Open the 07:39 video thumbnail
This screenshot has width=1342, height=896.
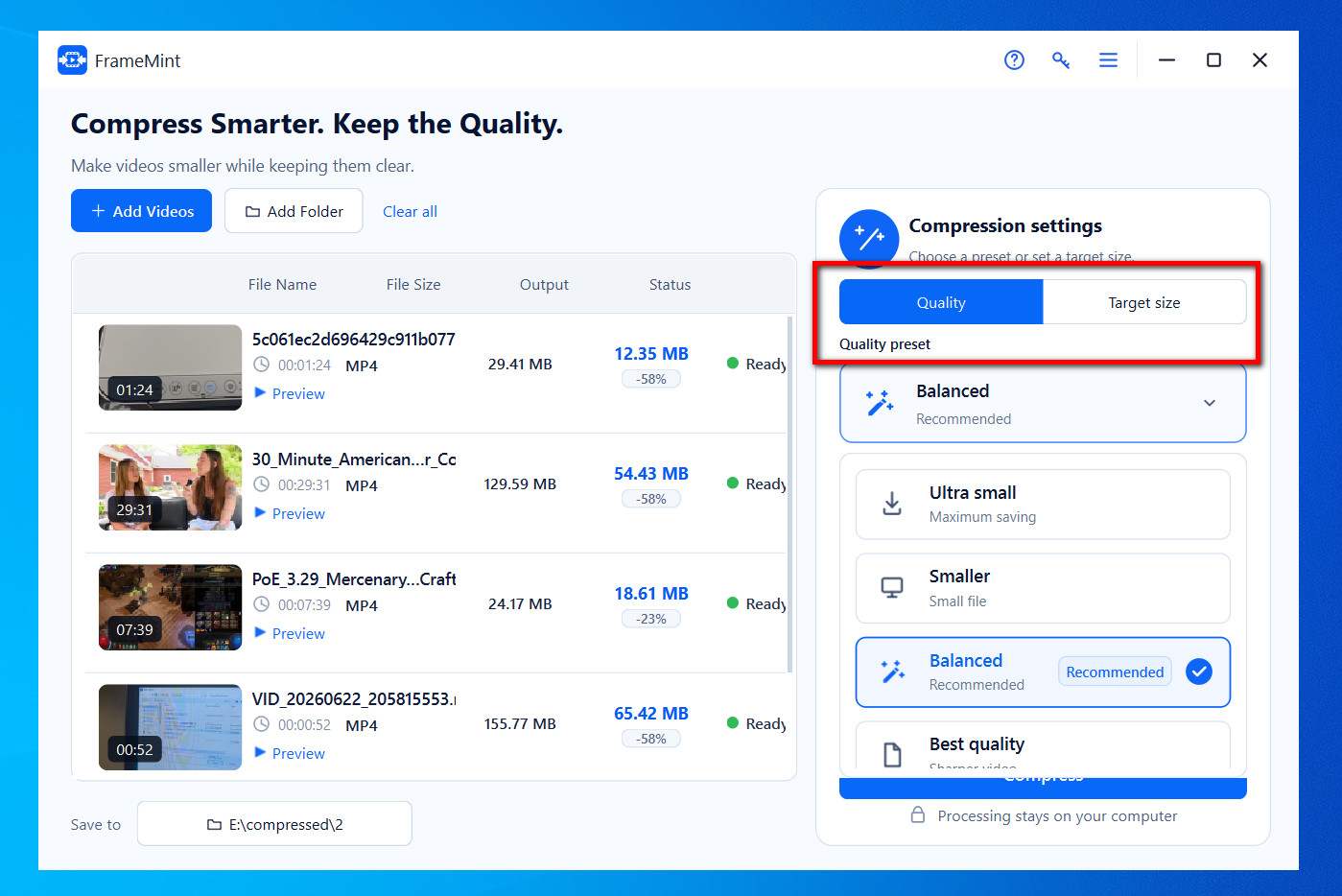pos(170,607)
